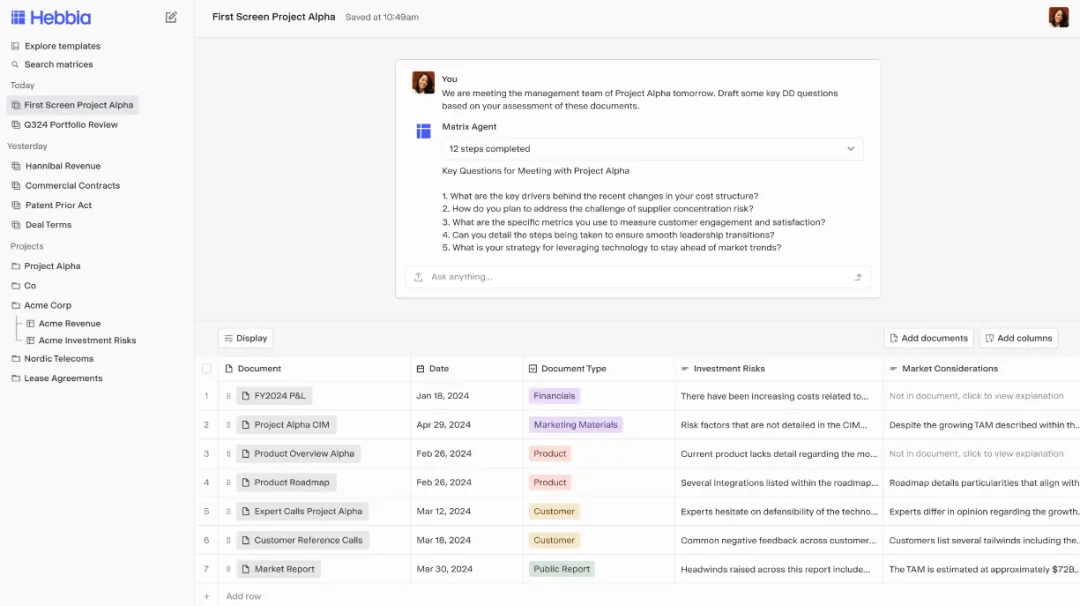Image resolution: width=1080 pixels, height=606 pixels.
Task: Click the plus icon beside Add row
Action: coord(207,596)
